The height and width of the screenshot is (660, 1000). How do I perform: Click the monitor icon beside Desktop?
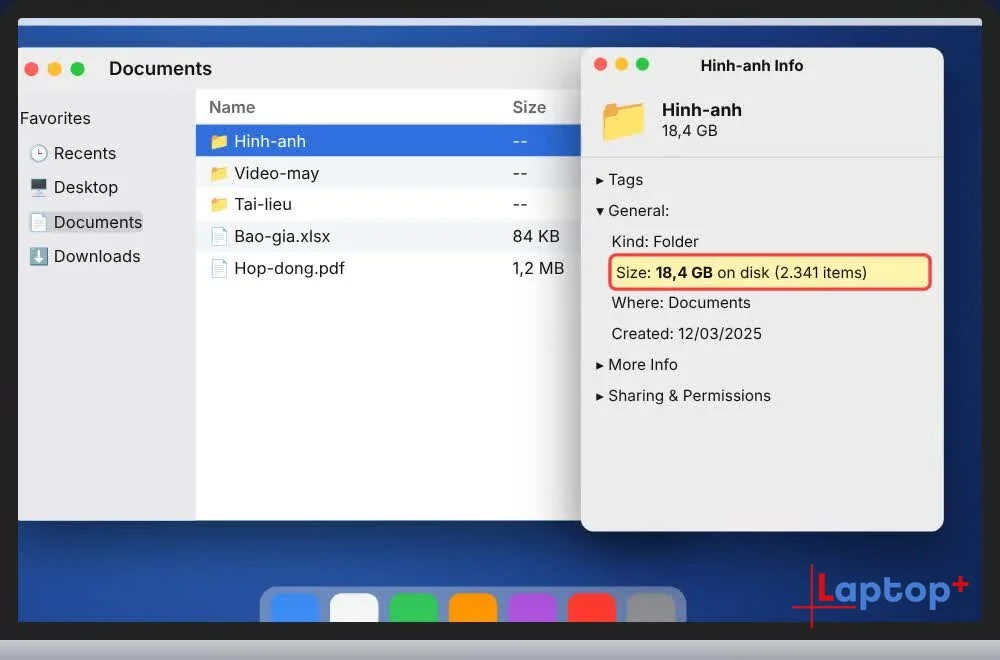39,187
